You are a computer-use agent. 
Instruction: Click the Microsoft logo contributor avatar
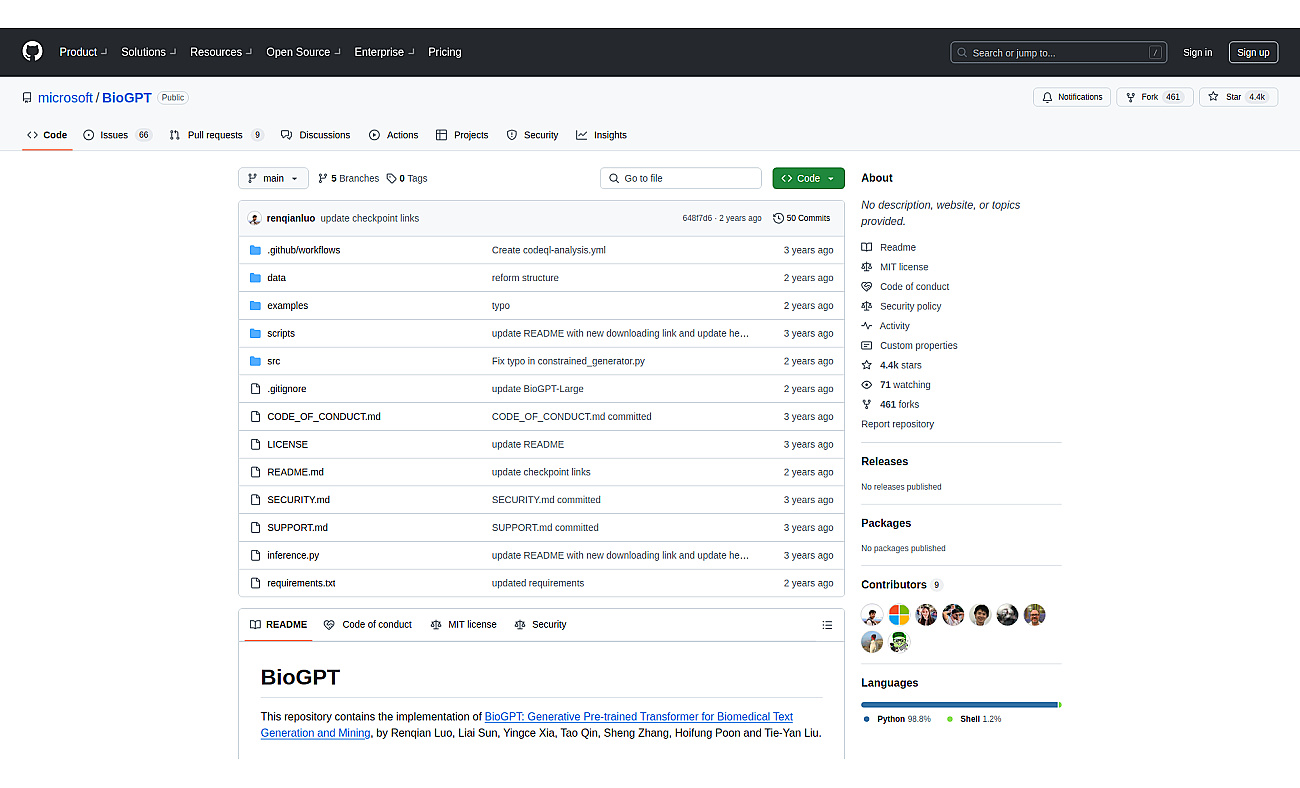pyautogui.click(x=899, y=615)
